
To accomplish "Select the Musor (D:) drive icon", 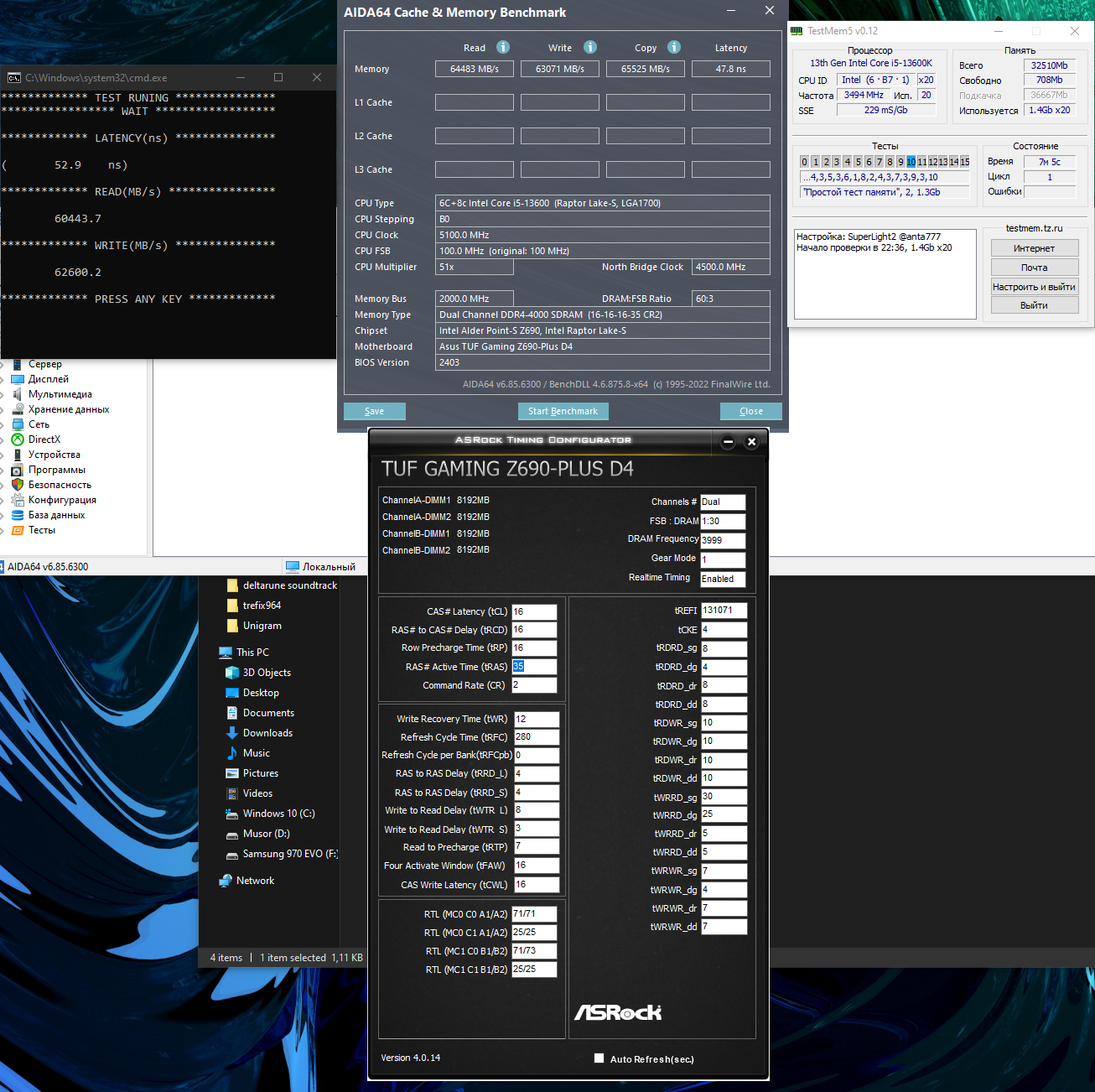I will click(x=232, y=835).
